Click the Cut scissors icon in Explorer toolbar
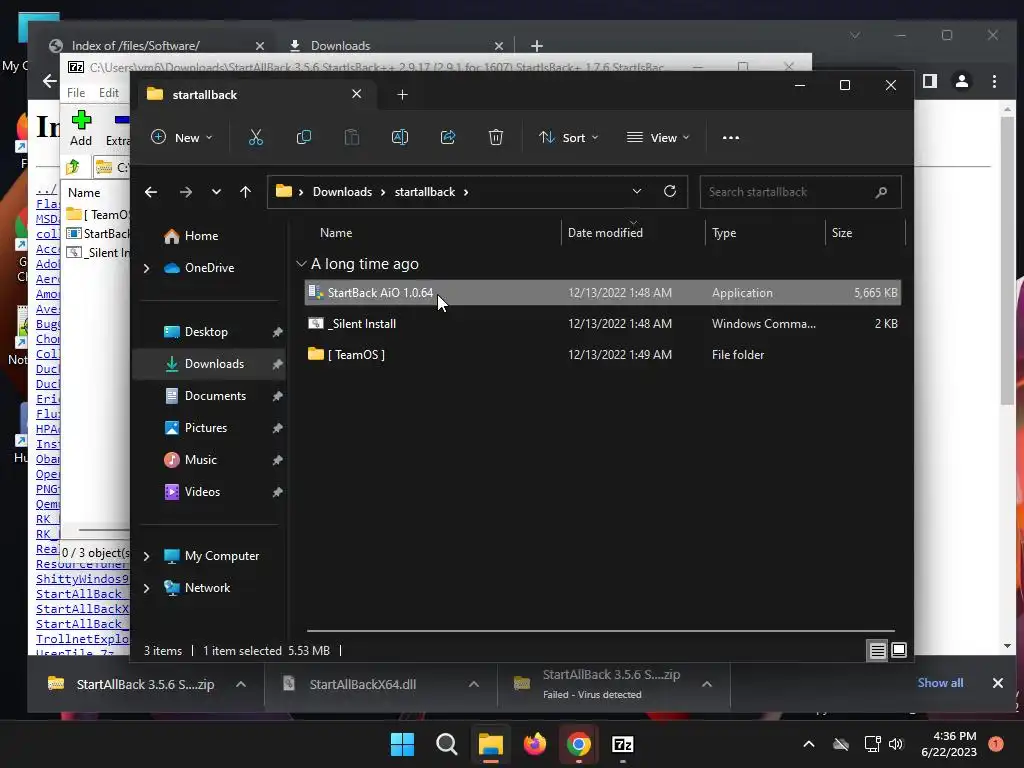The height and width of the screenshot is (768, 1024). point(255,138)
